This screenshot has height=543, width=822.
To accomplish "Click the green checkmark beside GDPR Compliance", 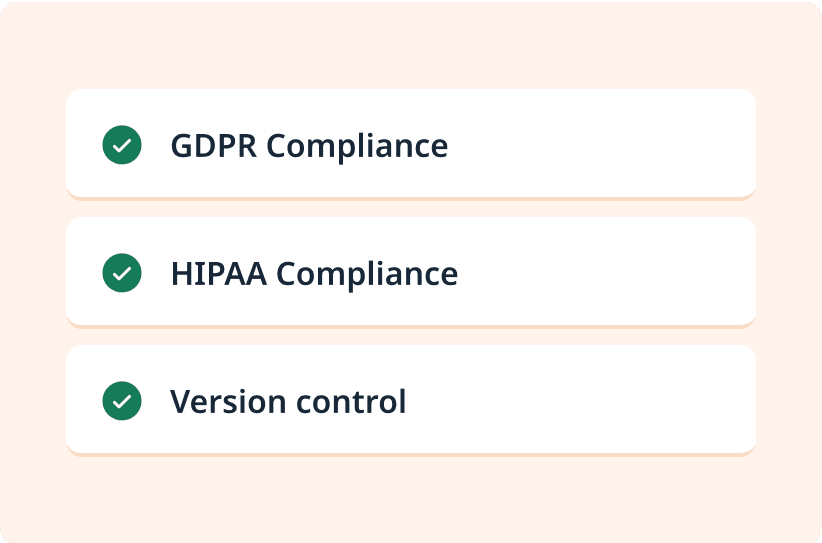I will (x=122, y=145).
